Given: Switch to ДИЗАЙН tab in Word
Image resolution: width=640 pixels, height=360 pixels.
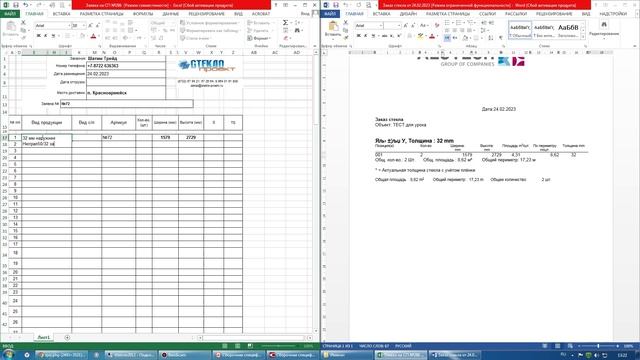Looking at the screenshot, I should point(408,14).
